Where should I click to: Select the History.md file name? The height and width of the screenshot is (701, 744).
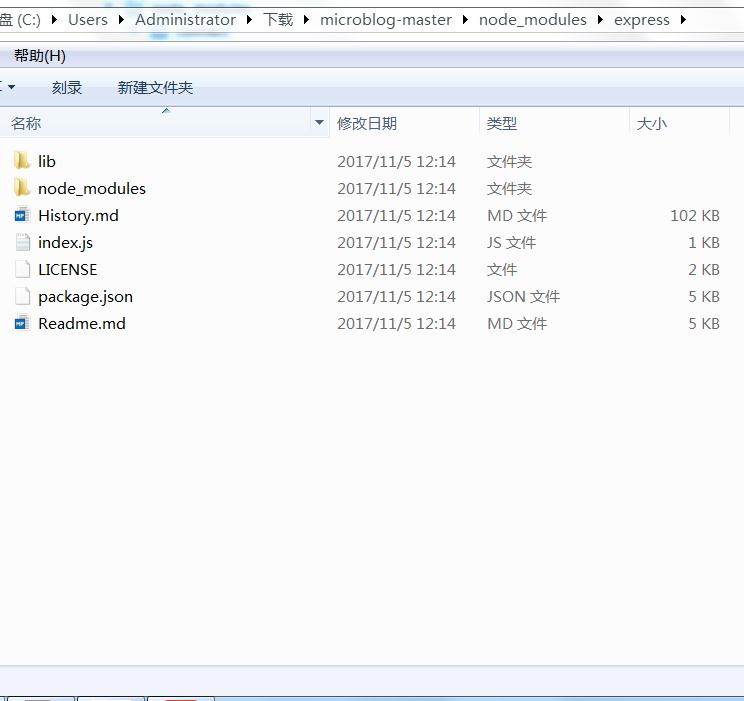(78, 215)
